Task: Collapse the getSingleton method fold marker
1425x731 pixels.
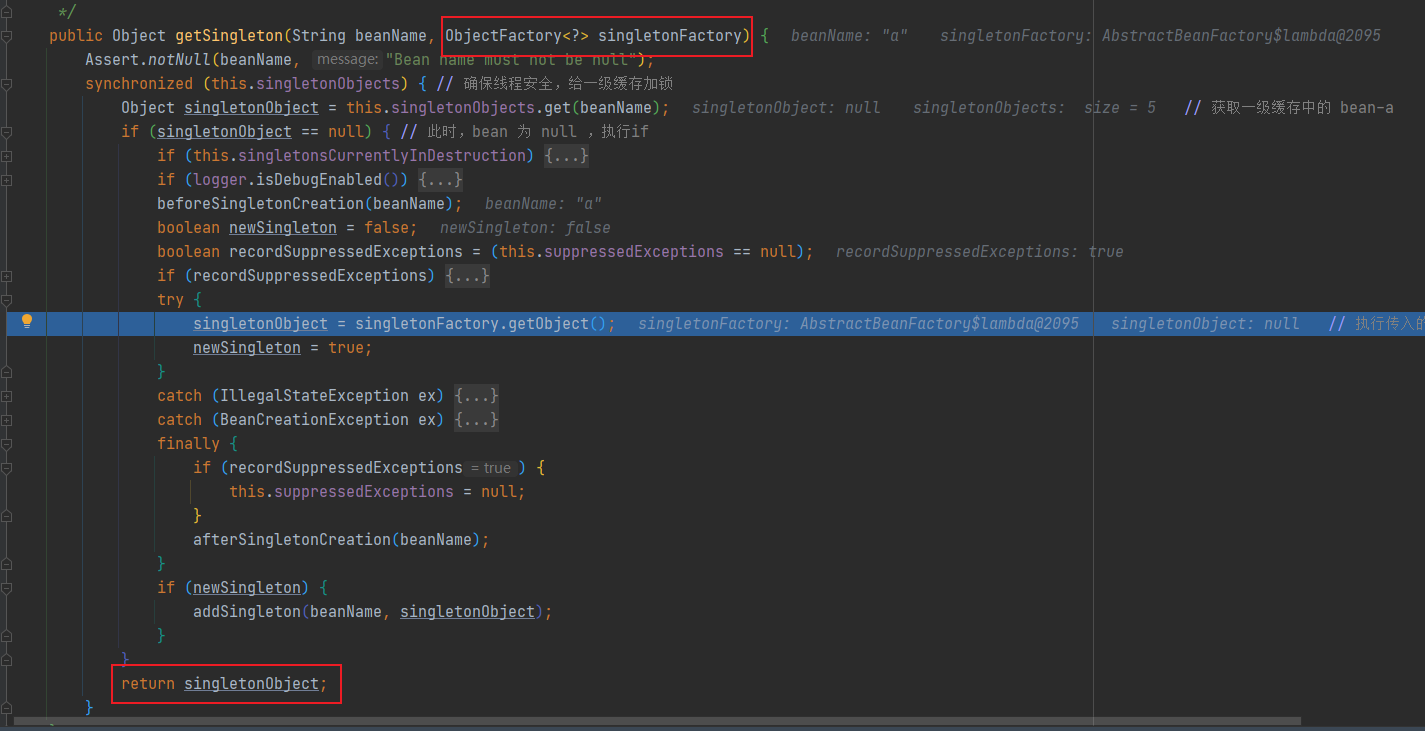Action: 7,36
